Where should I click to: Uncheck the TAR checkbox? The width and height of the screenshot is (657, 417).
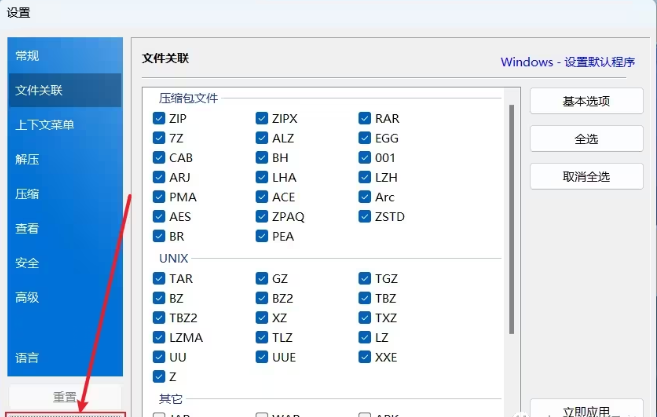point(159,278)
